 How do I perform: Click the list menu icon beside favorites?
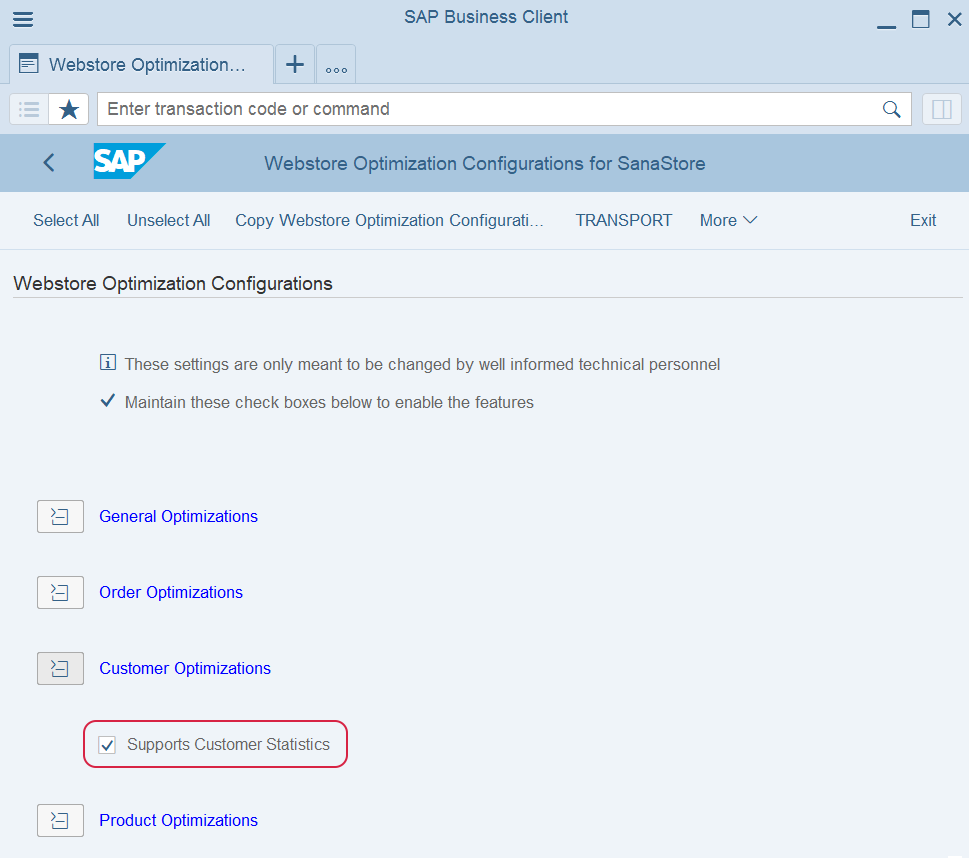(x=29, y=109)
